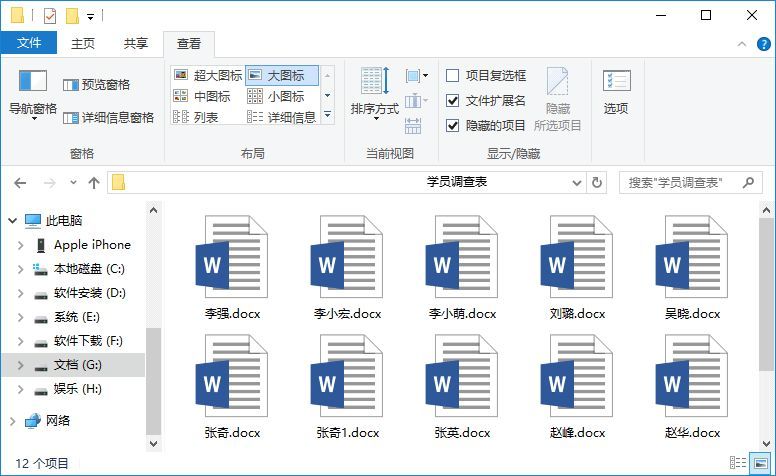776x476 pixels.
Task: Click the search magnifier icon
Action: point(749,183)
